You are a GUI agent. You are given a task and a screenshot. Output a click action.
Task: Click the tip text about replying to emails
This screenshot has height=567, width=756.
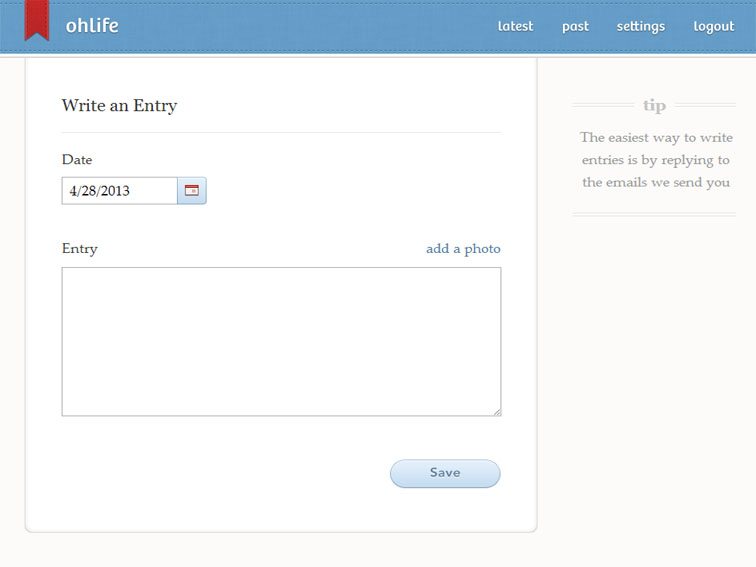click(x=656, y=160)
